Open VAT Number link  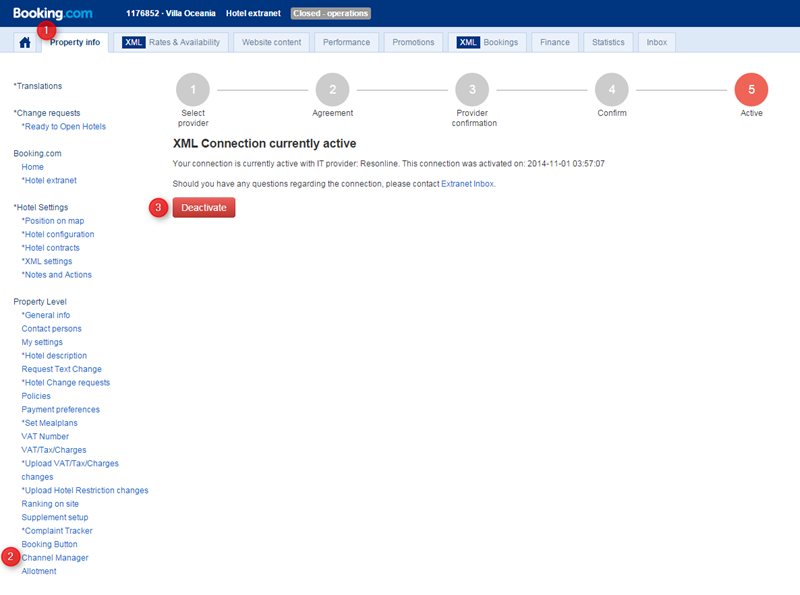point(45,437)
